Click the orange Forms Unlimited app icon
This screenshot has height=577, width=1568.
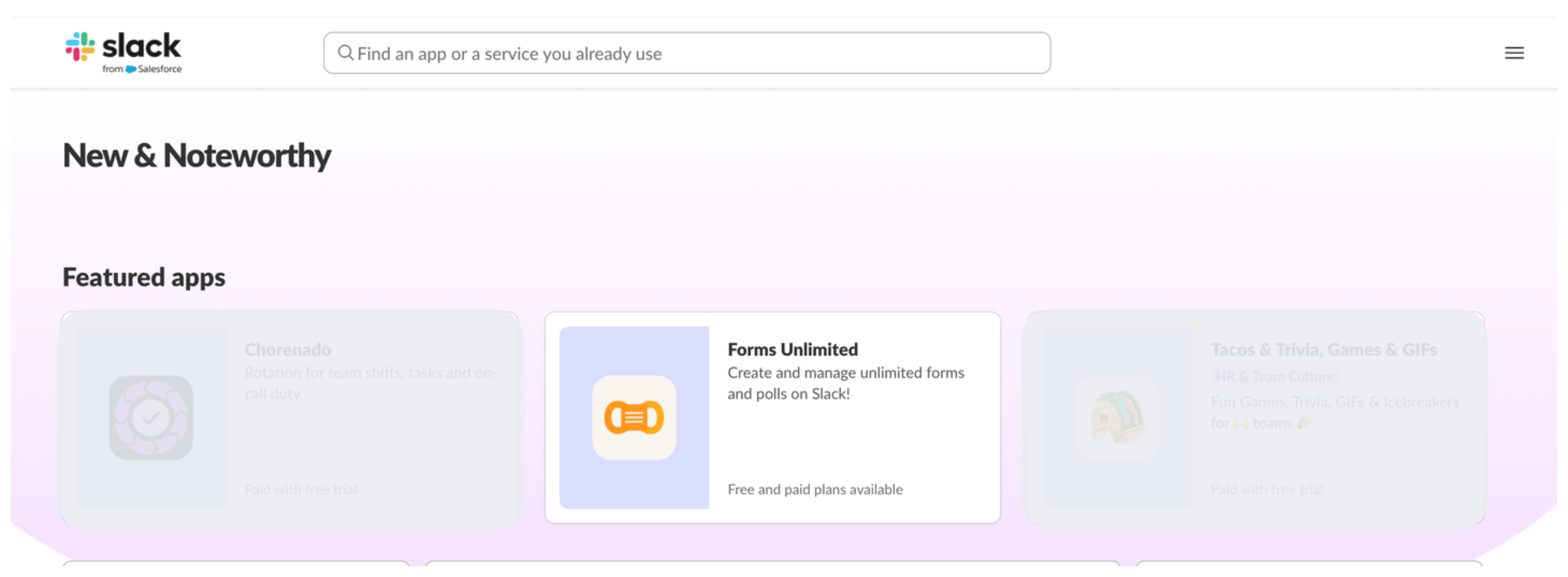pos(634,417)
